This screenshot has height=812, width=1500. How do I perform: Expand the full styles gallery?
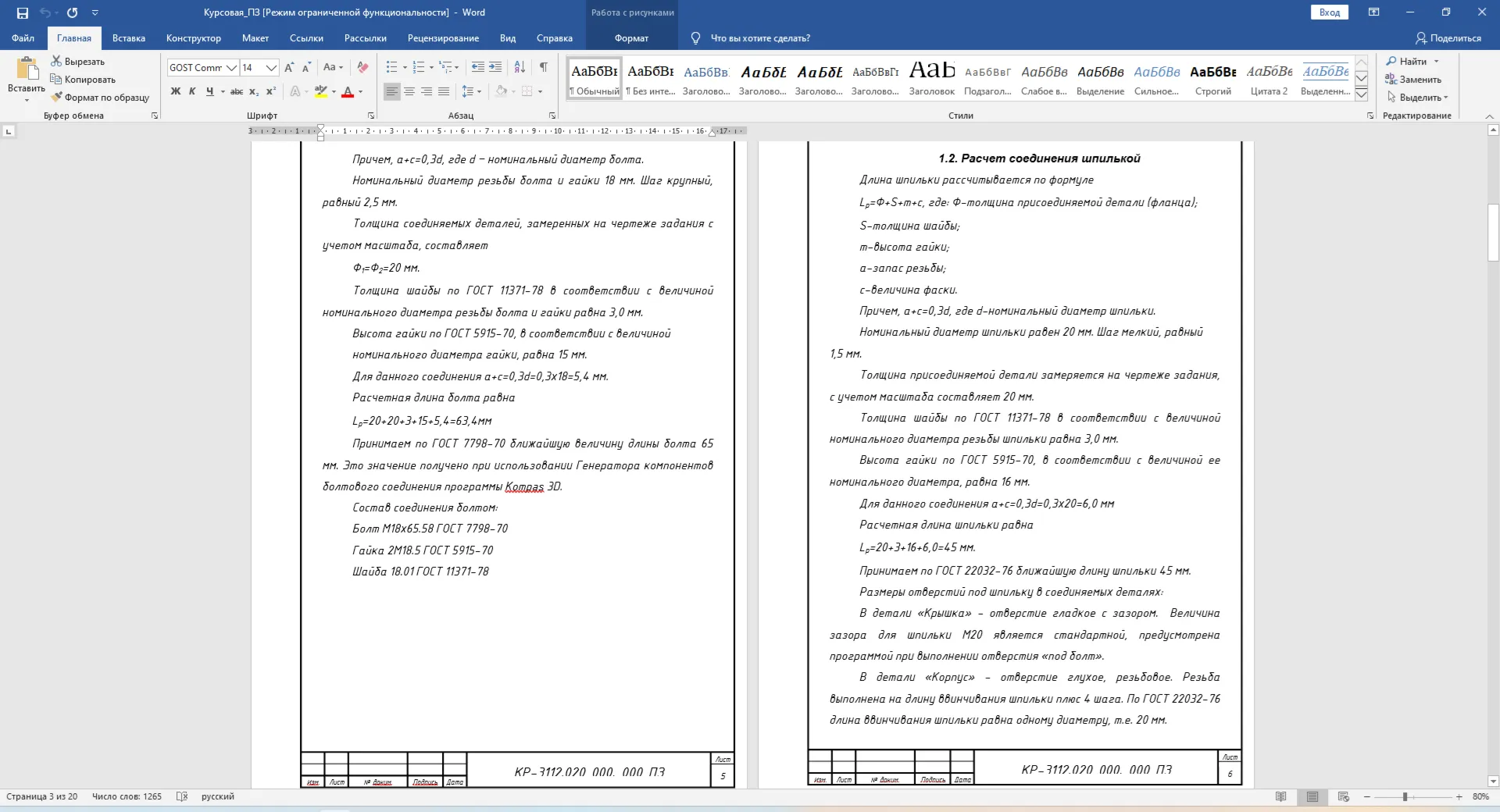click(x=1362, y=94)
